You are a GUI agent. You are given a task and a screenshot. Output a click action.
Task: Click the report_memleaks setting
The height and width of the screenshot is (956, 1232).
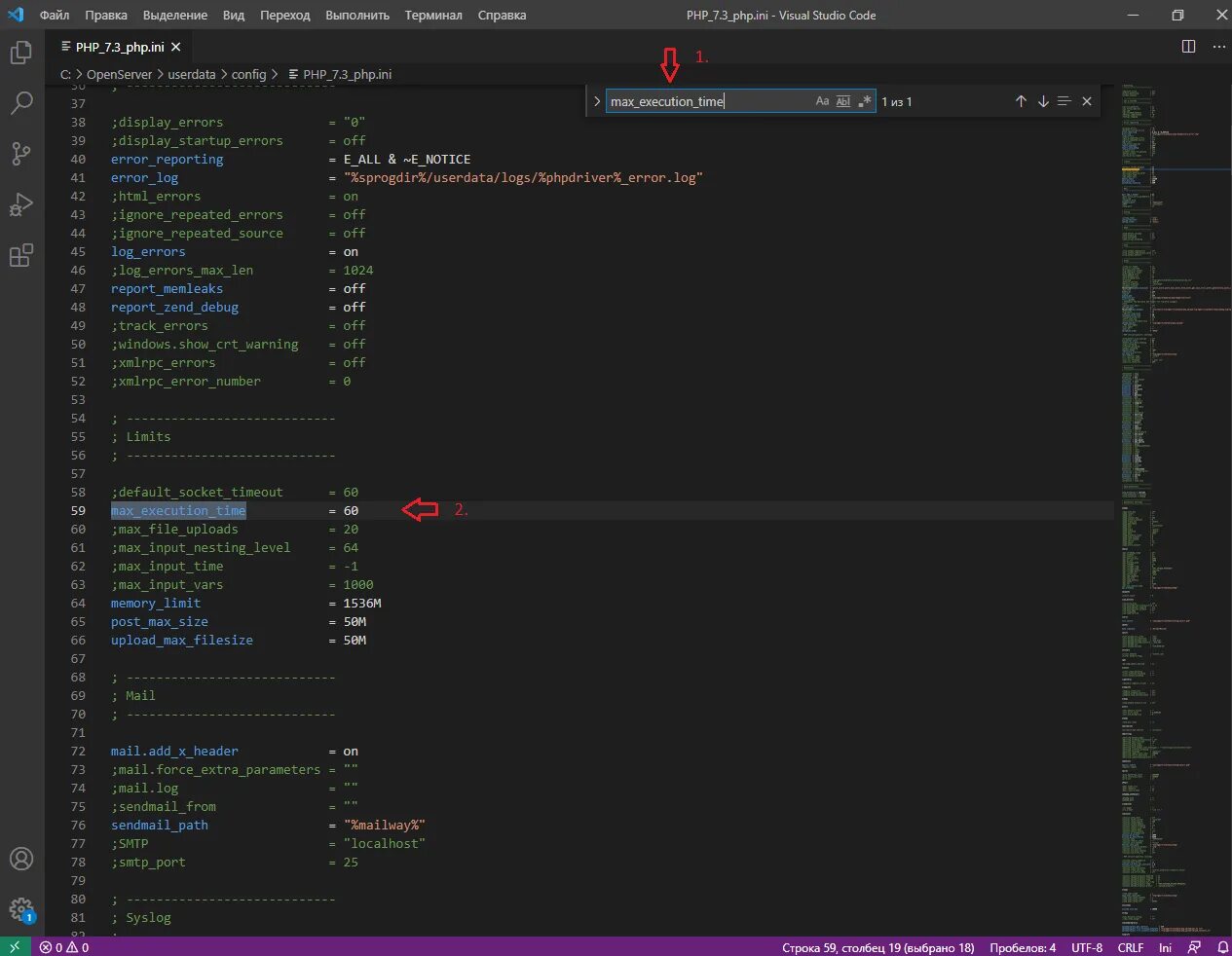pyautogui.click(x=168, y=288)
